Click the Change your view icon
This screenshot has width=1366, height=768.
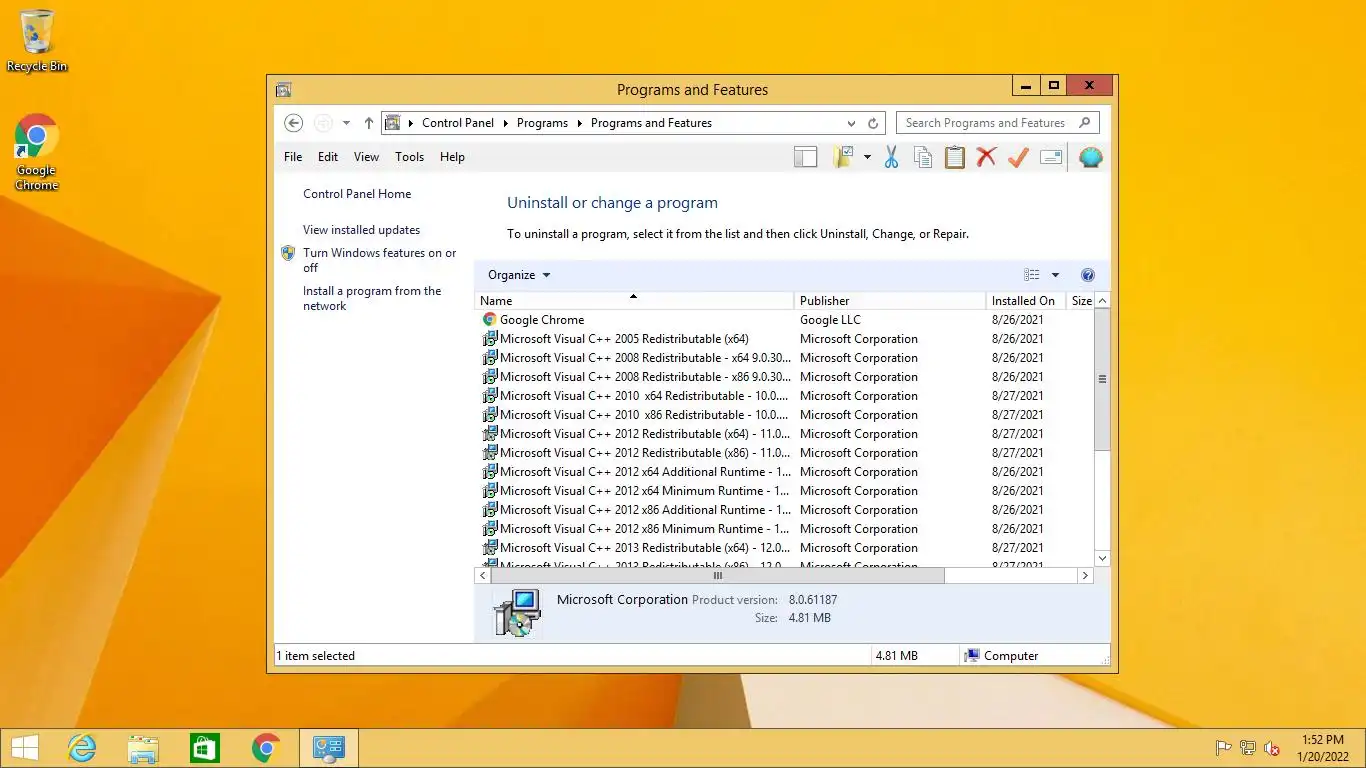pos(1032,275)
